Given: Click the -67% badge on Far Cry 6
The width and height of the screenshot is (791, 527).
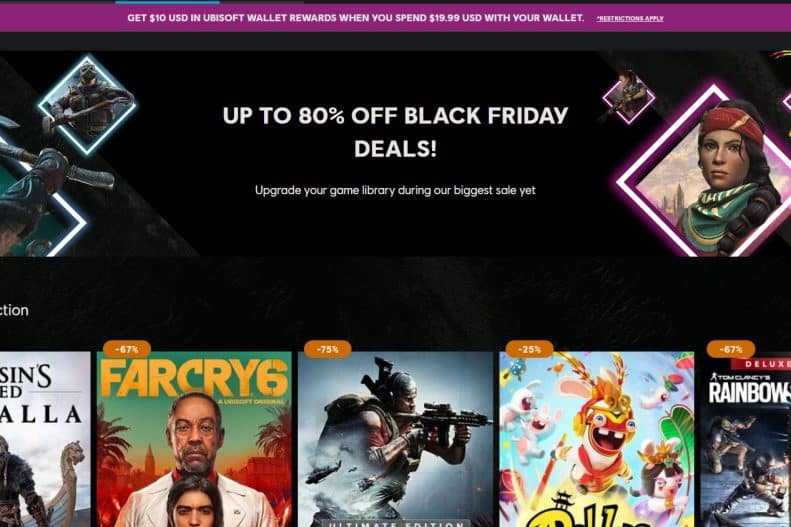Looking at the screenshot, I should pyautogui.click(x=127, y=349).
